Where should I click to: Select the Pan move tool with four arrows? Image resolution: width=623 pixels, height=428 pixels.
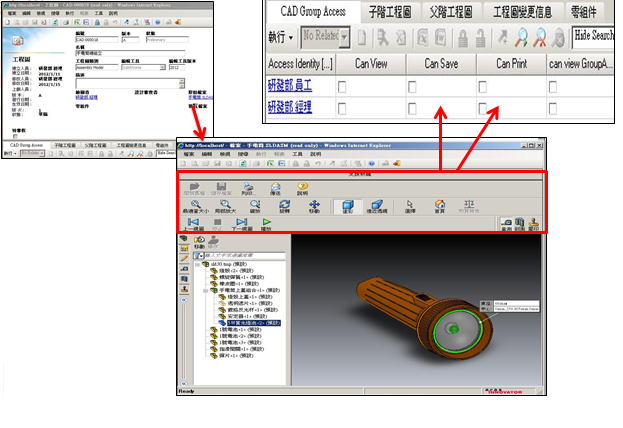coord(314,206)
